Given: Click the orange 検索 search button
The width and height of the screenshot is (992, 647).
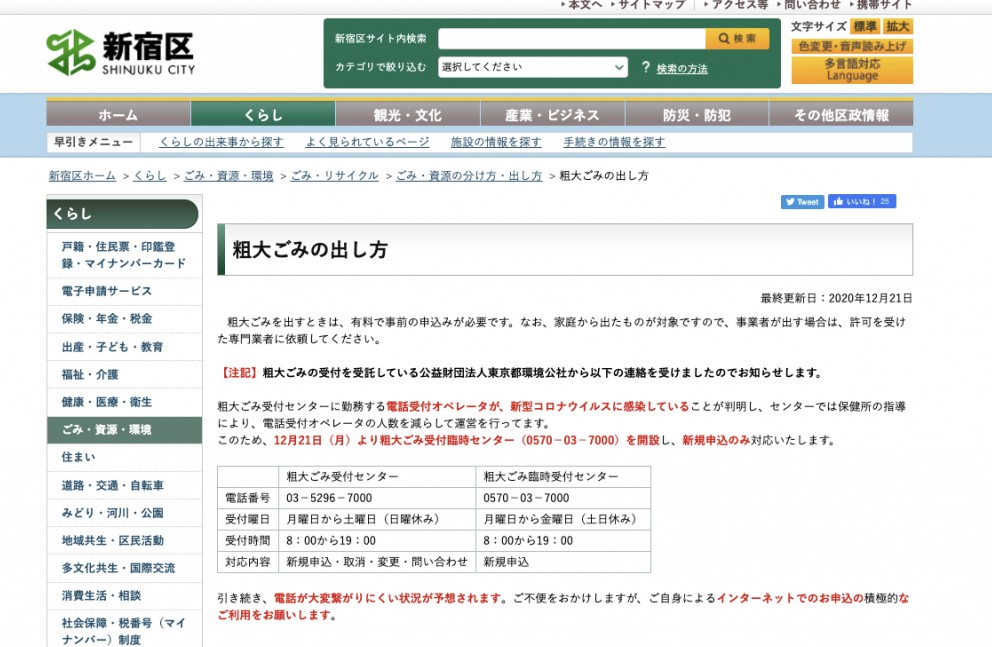Looking at the screenshot, I should pos(737,39).
